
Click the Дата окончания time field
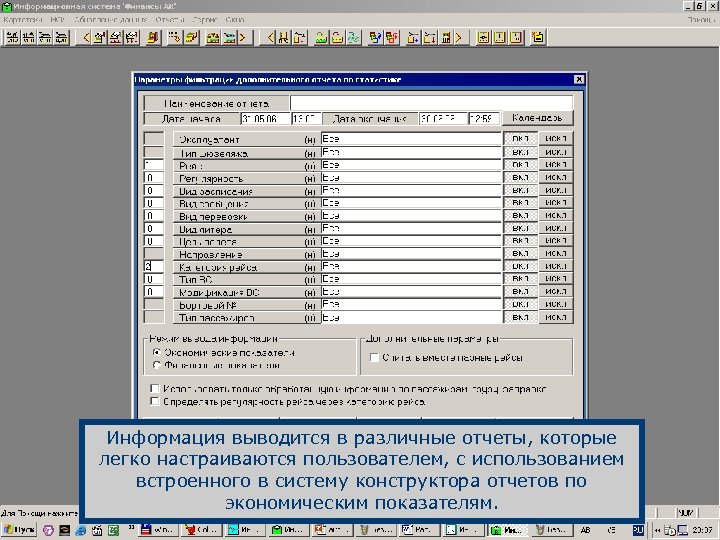click(x=484, y=118)
